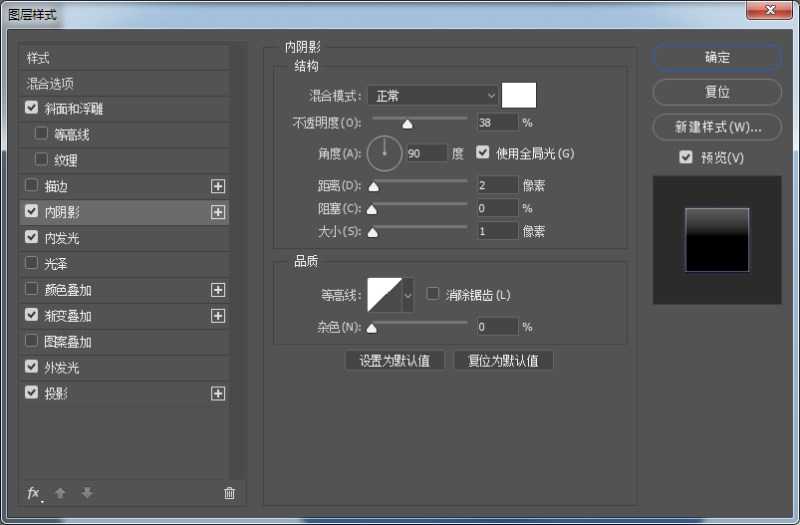The height and width of the screenshot is (525, 800).
Task: Click plus icon next to 投影
Action: click(218, 394)
